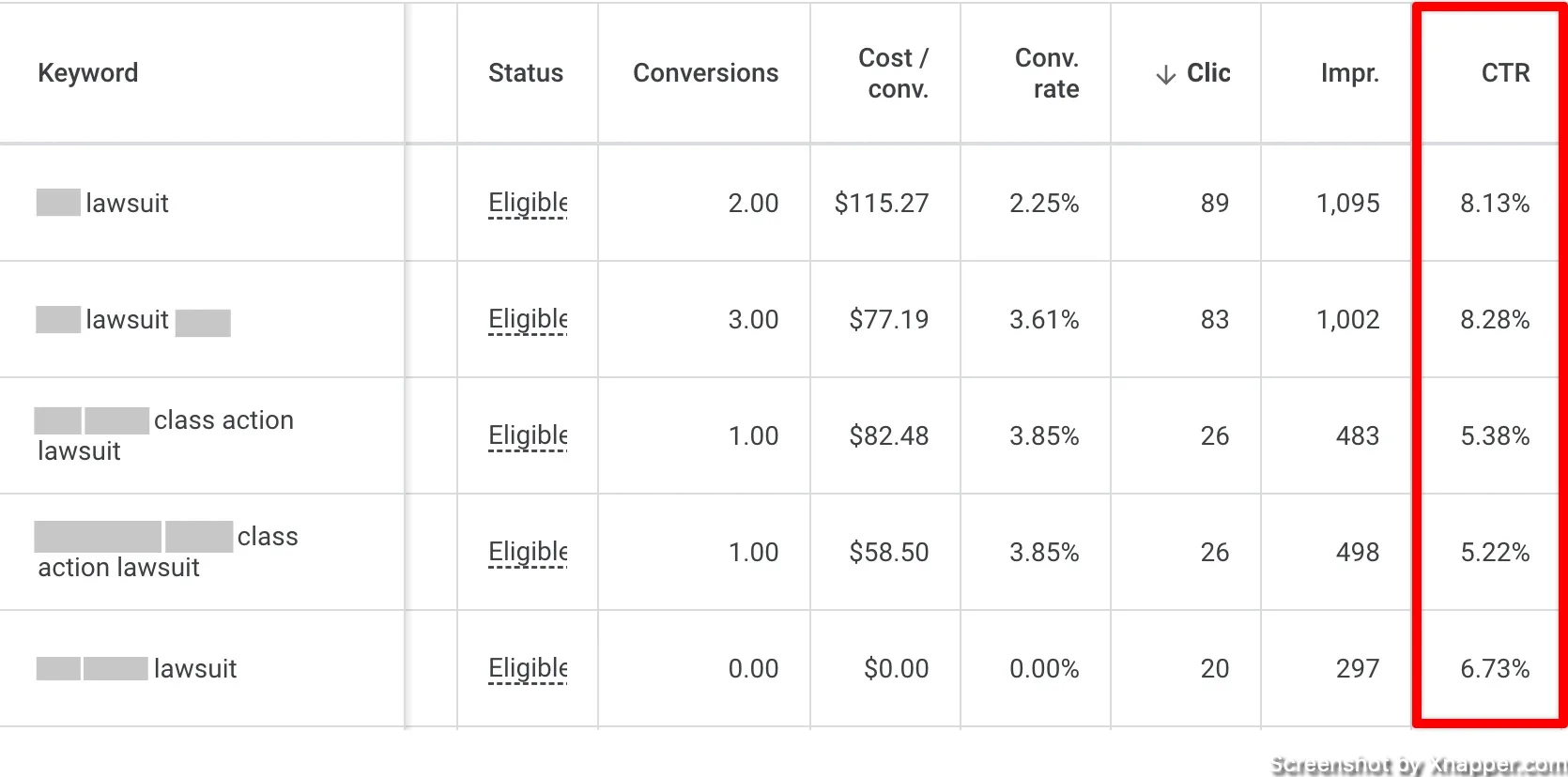Sort by the Status column header
This screenshot has width=1568, height=777.
coord(526,73)
